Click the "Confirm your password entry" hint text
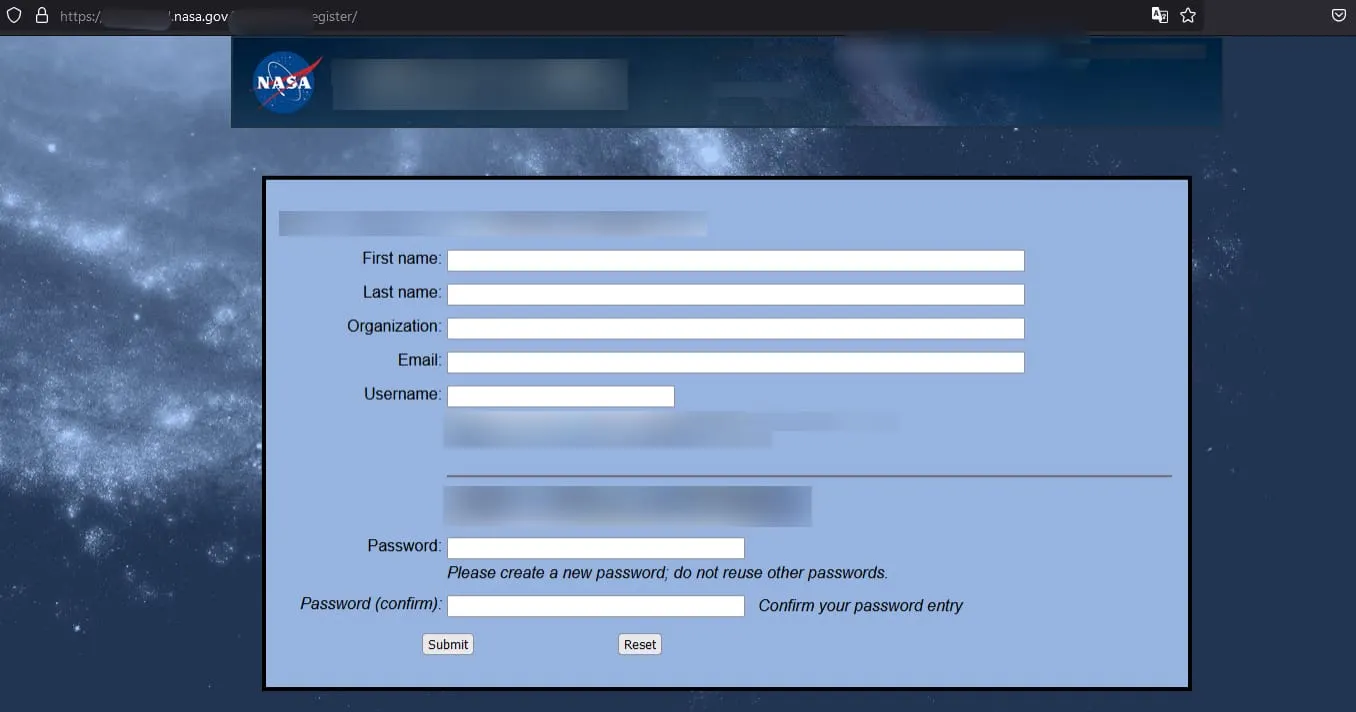 [x=860, y=606]
